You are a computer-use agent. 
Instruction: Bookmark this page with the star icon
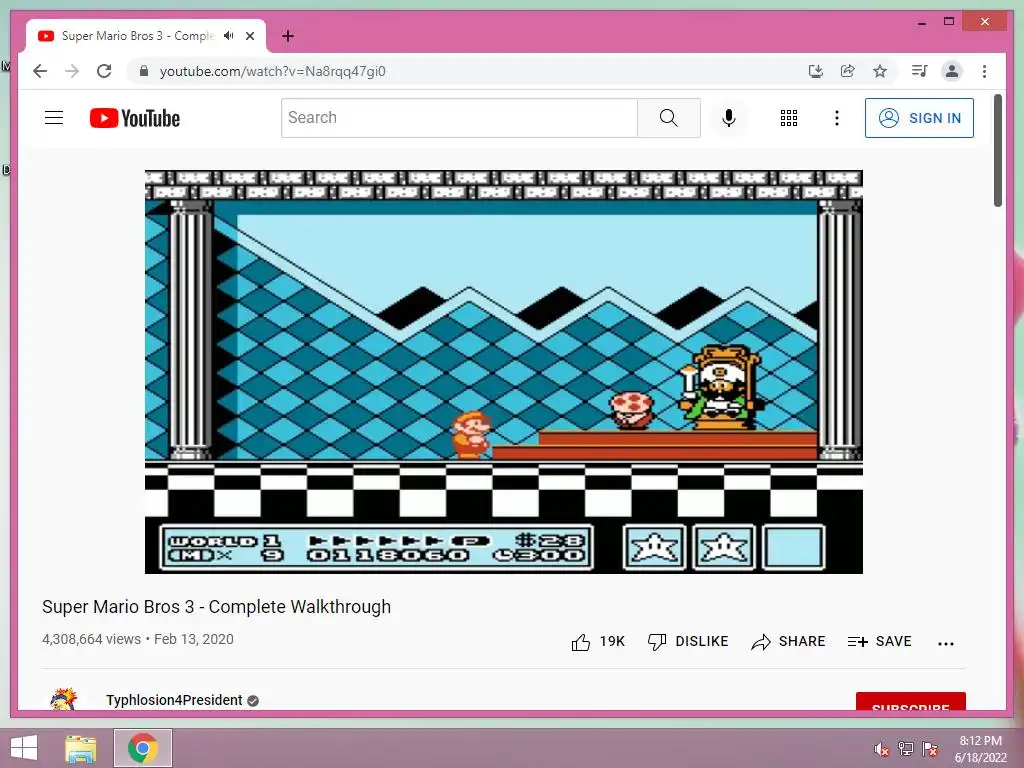[880, 71]
